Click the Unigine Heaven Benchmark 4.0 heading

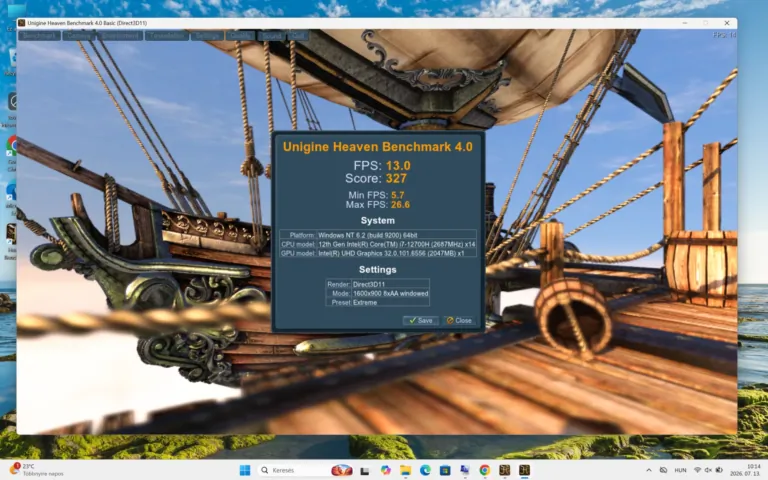coord(378,146)
